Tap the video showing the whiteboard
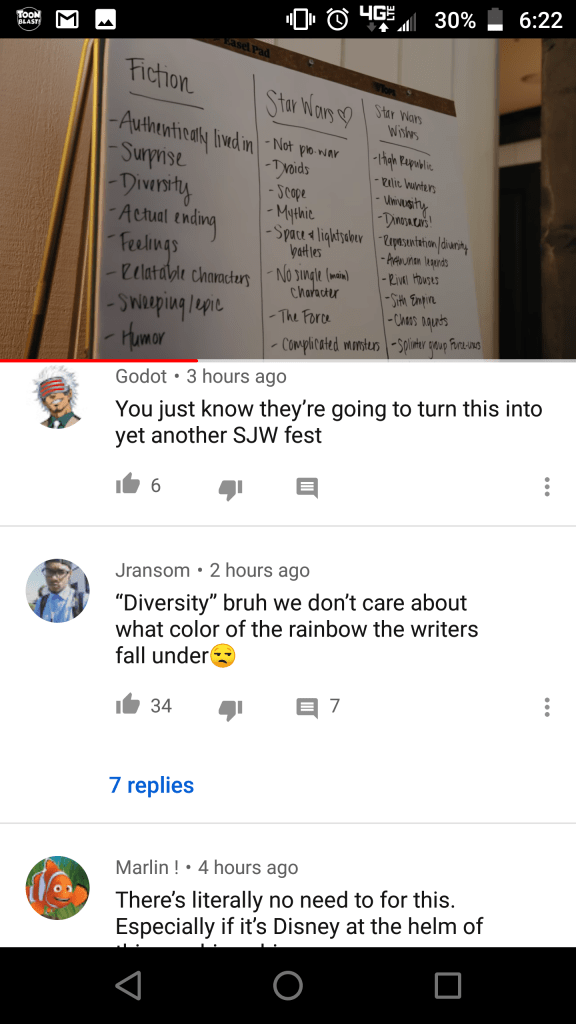The width and height of the screenshot is (576, 1024). pyautogui.click(x=288, y=198)
